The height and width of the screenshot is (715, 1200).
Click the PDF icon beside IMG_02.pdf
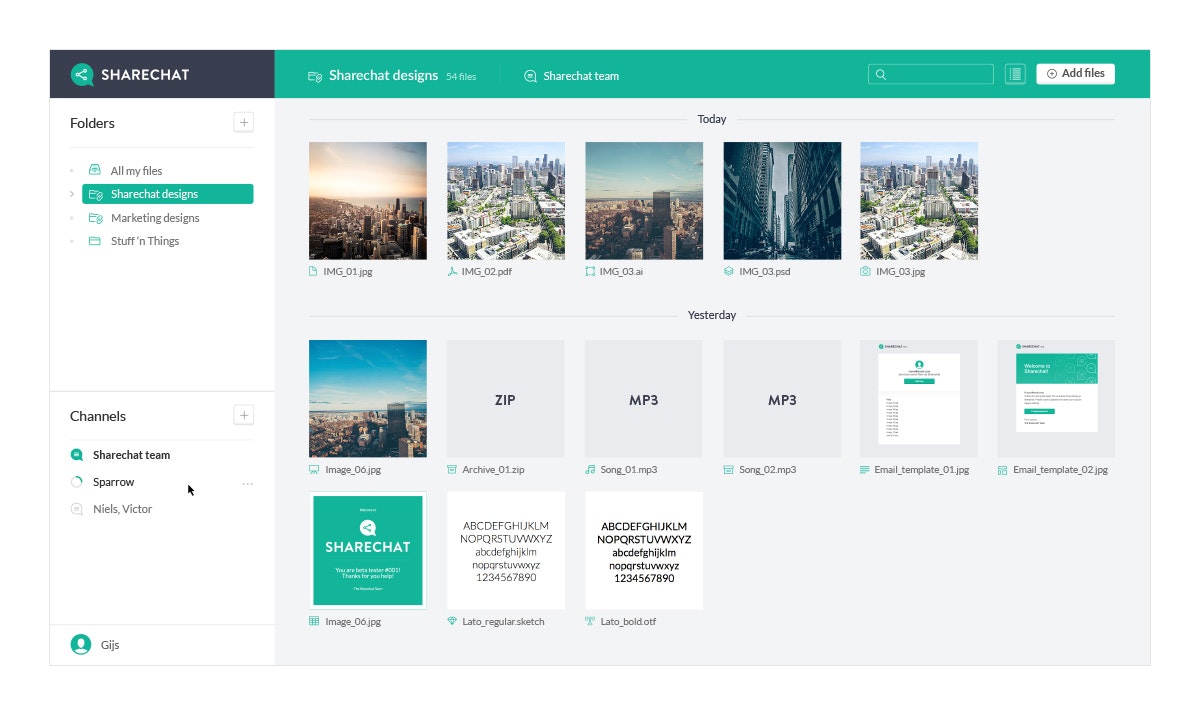[x=452, y=271]
